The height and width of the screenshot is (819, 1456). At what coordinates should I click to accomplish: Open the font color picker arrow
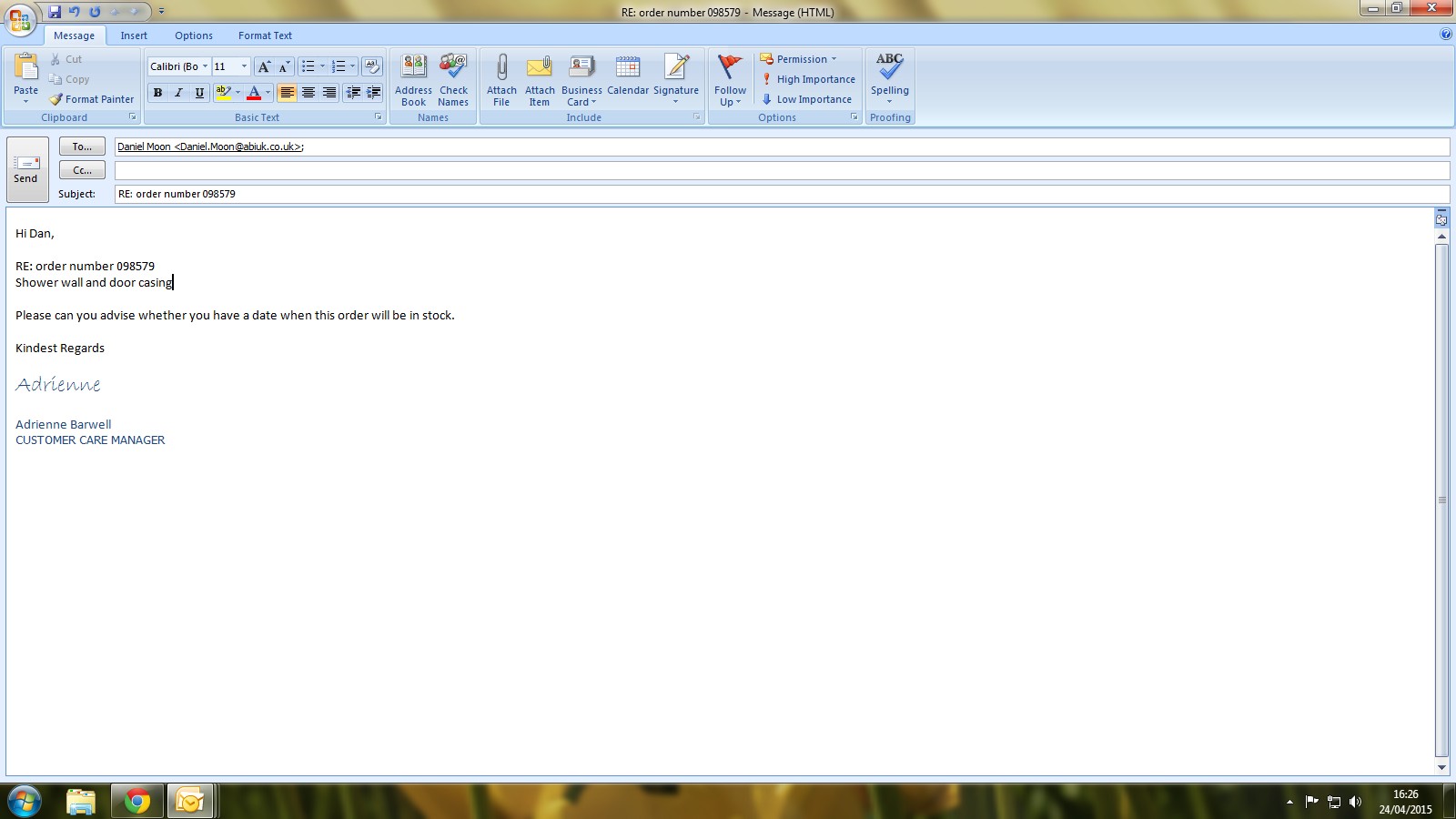[268, 93]
